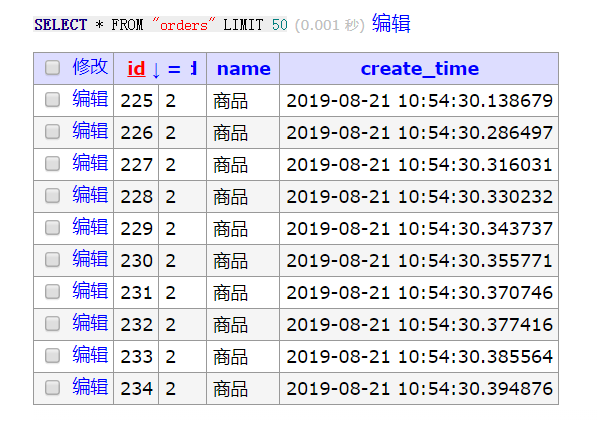Image resolution: width=598 pixels, height=423 pixels.
Task: Sort by the id column header
Action: click(x=136, y=69)
